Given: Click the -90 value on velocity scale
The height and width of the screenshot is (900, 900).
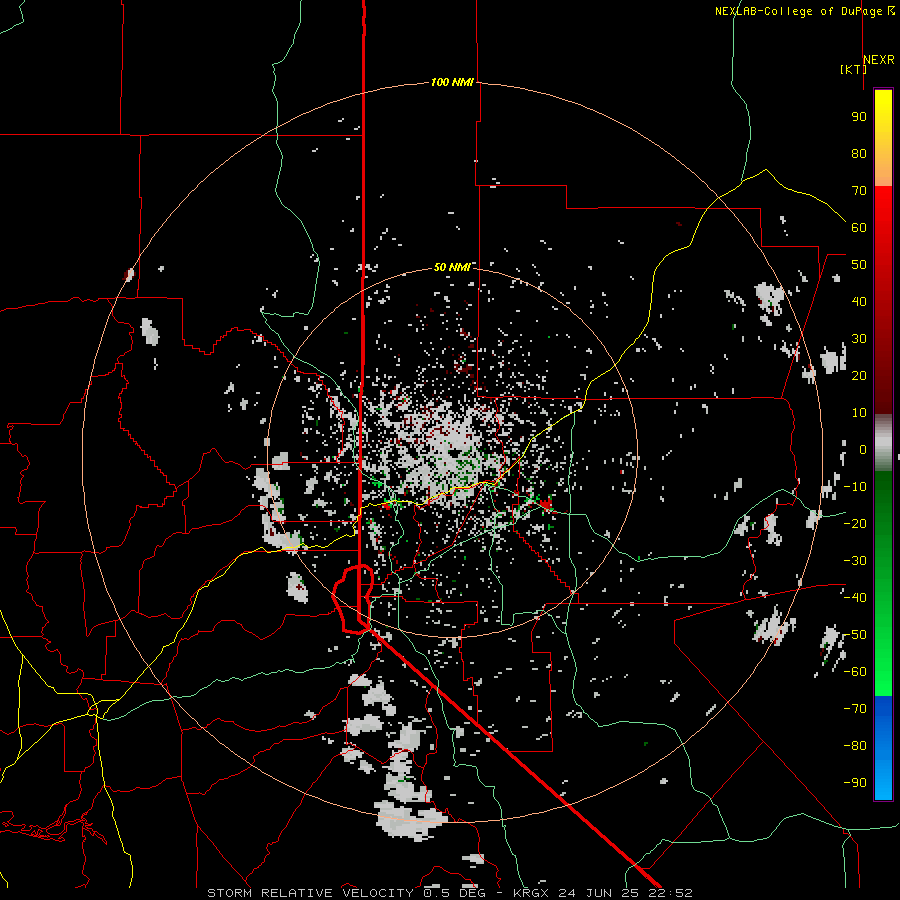Looking at the screenshot, I should pos(855,783).
